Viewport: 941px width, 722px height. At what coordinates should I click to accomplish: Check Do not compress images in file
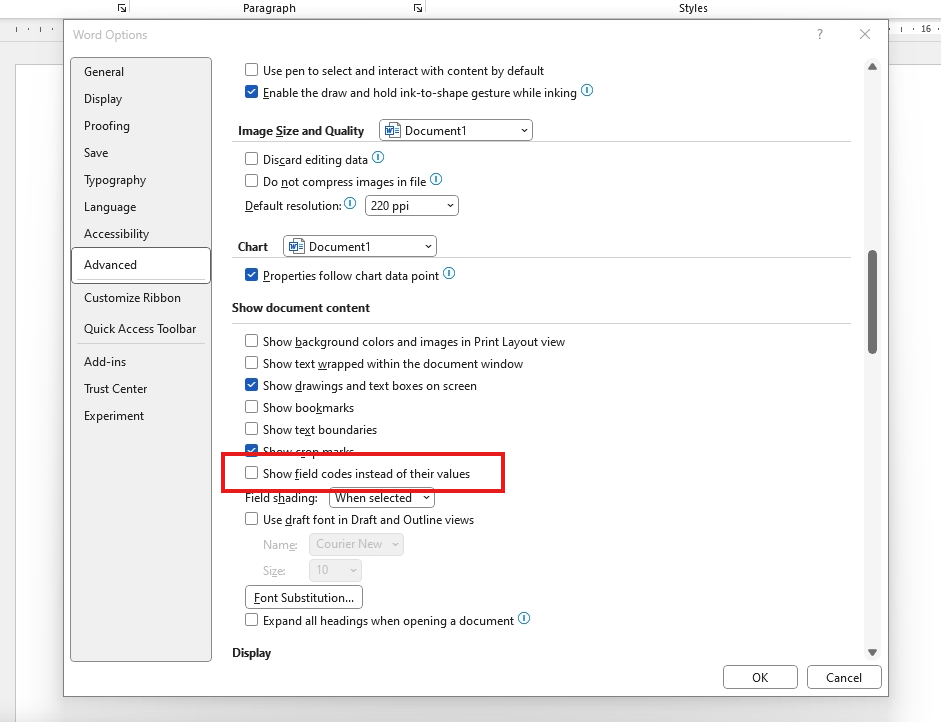pos(251,181)
